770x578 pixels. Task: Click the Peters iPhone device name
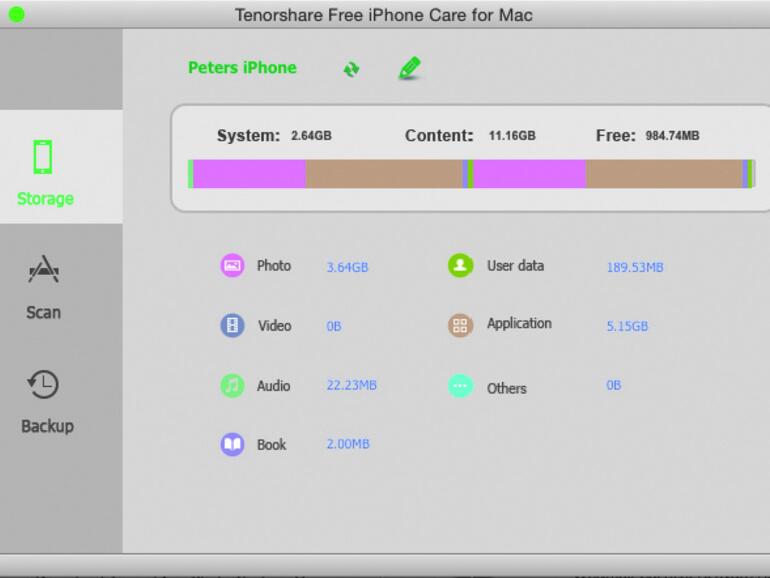[x=242, y=68]
